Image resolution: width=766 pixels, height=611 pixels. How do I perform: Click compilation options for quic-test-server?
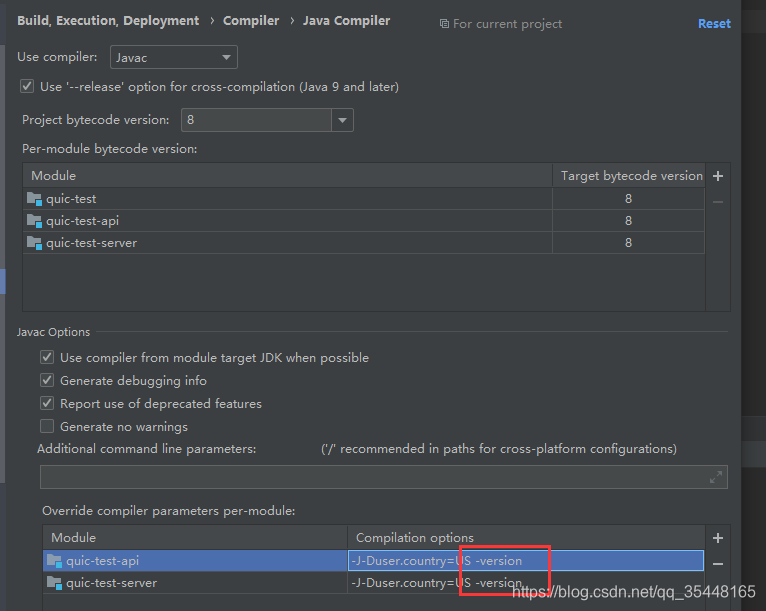[x=526, y=583]
